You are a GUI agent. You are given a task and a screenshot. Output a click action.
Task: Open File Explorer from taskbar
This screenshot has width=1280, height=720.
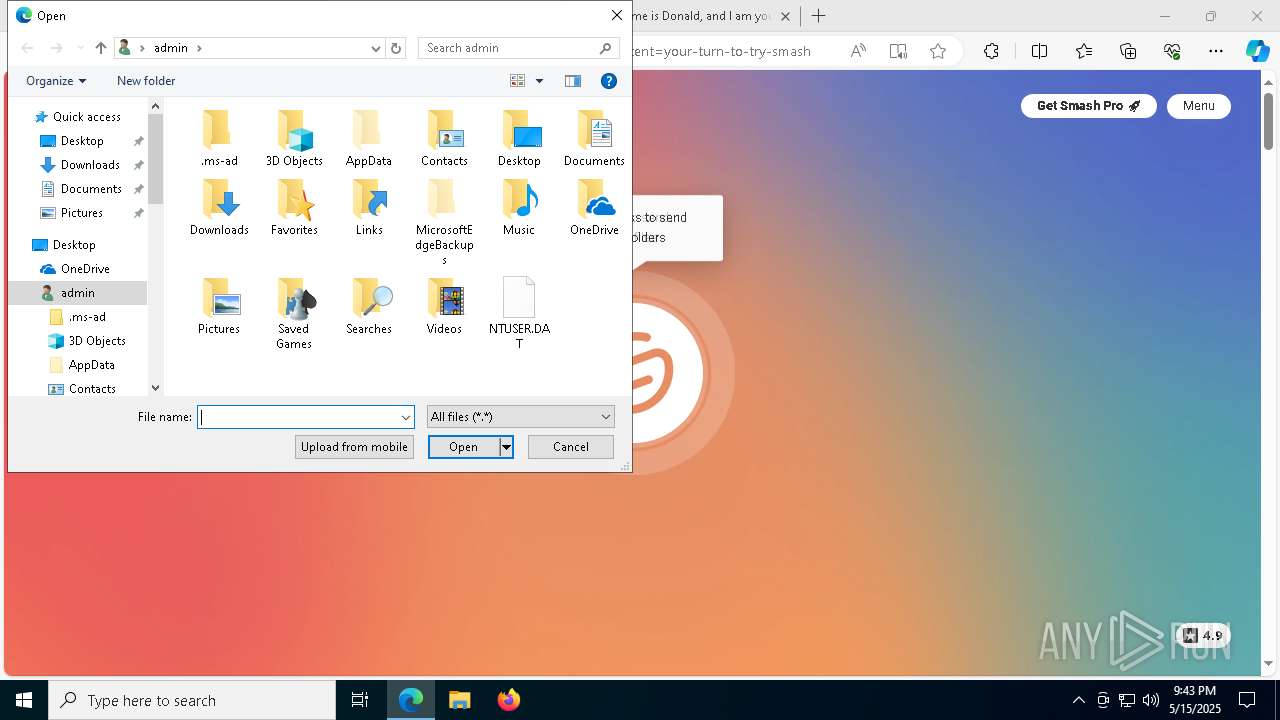click(459, 700)
